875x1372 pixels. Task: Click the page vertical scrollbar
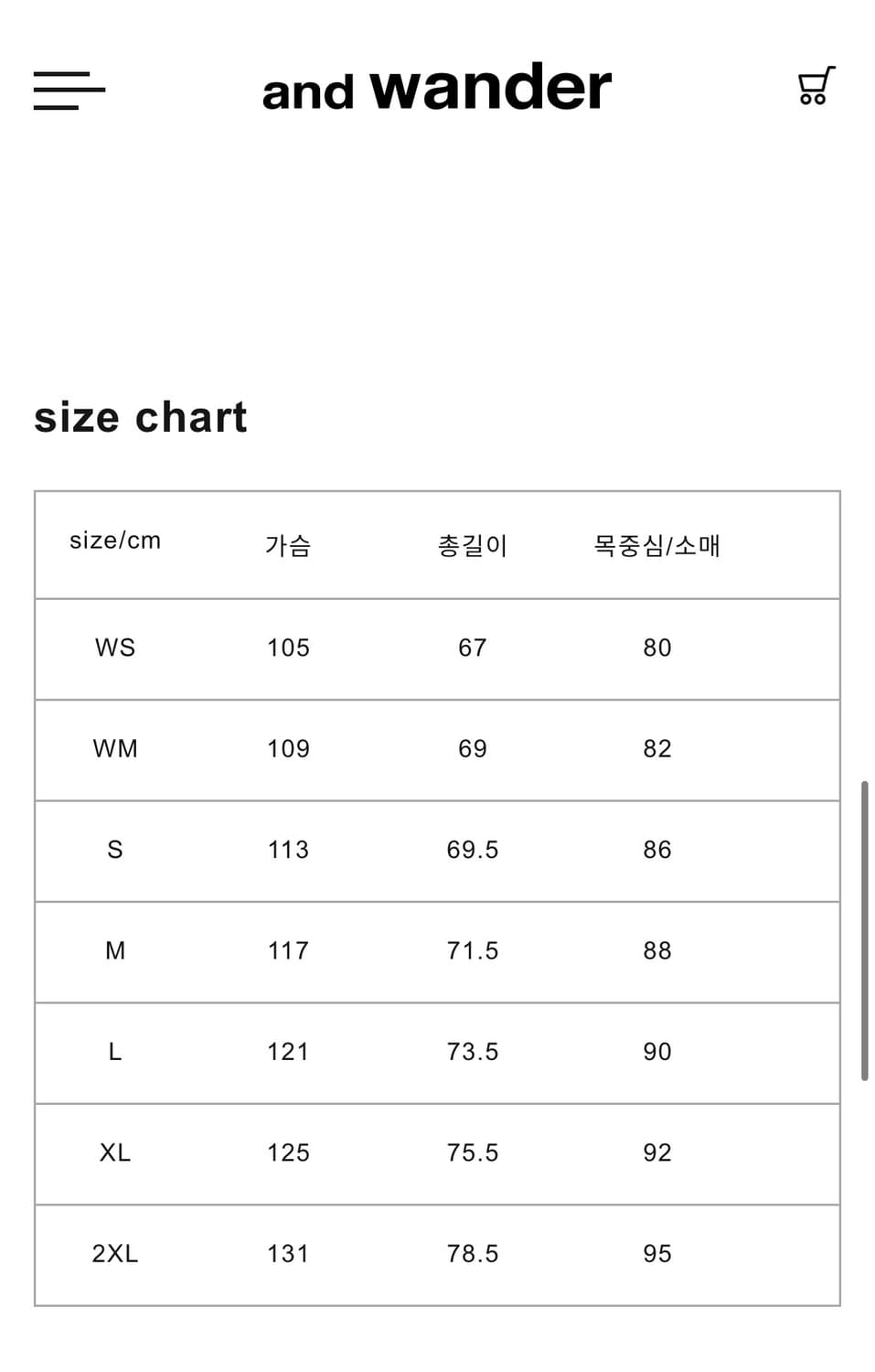pos(864,930)
